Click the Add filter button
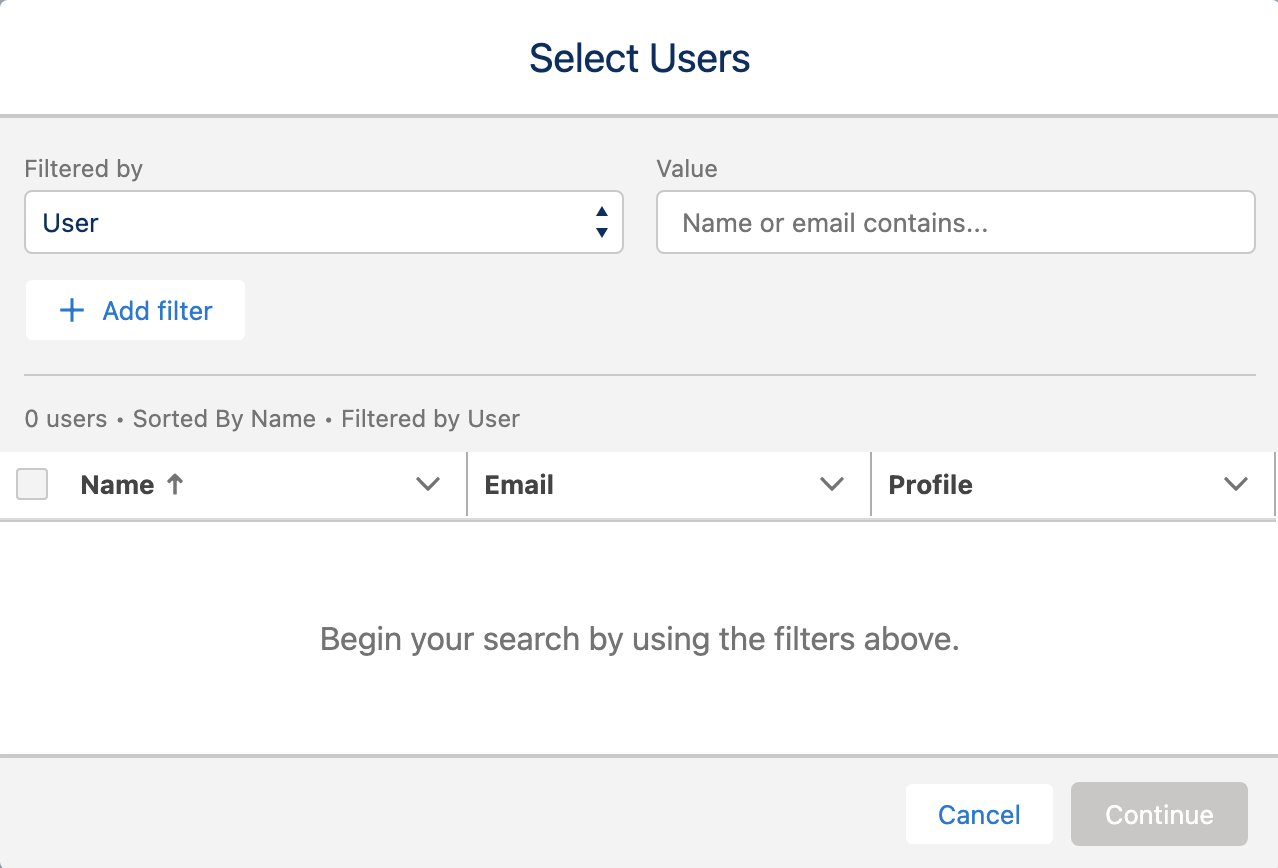 tap(134, 310)
